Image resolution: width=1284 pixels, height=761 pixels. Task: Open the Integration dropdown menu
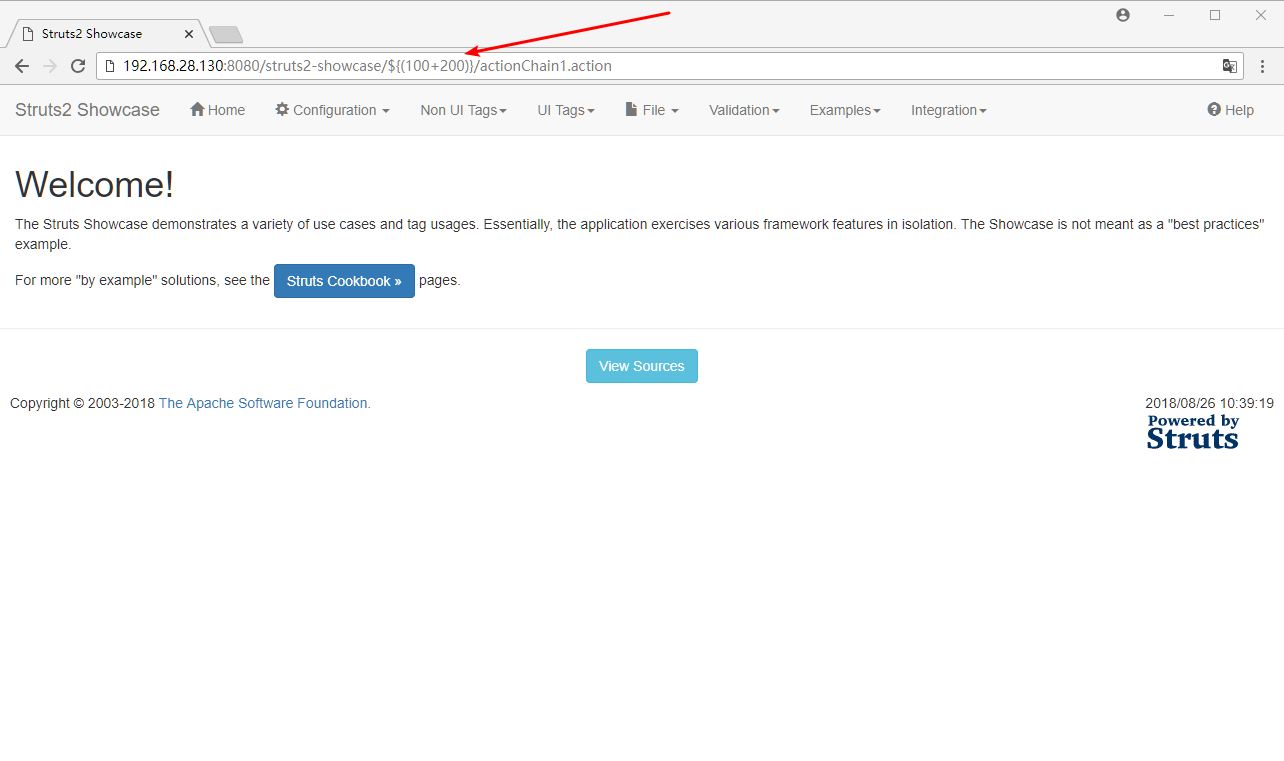point(948,110)
